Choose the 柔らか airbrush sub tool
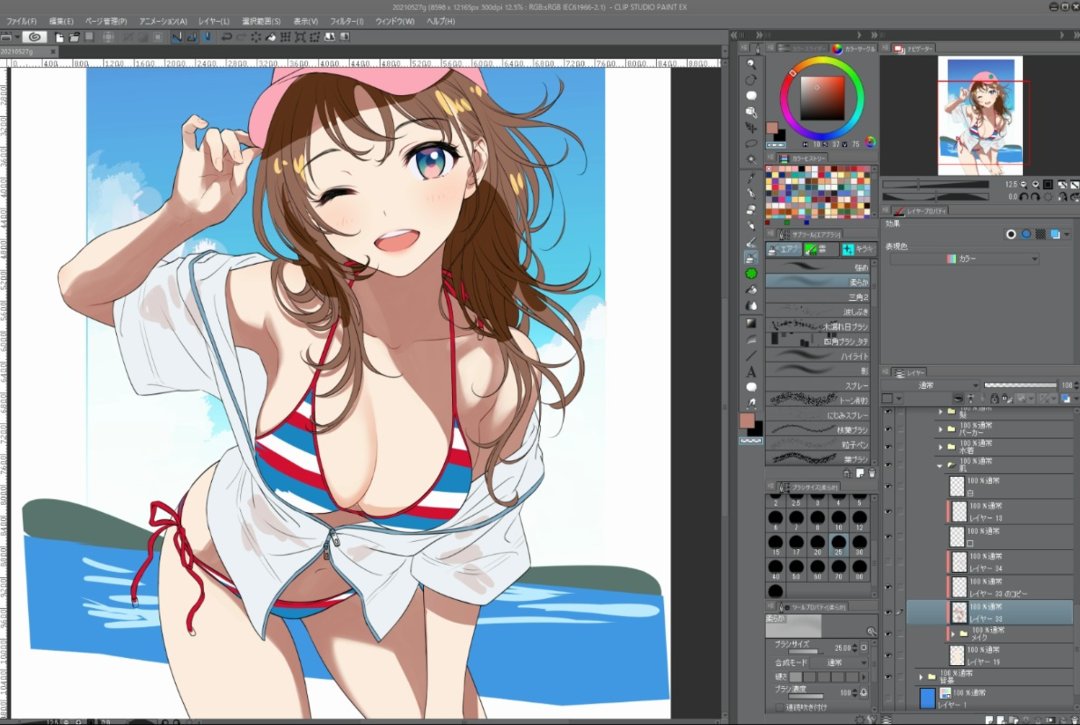The height and width of the screenshot is (725, 1080). click(x=818, y=282)
